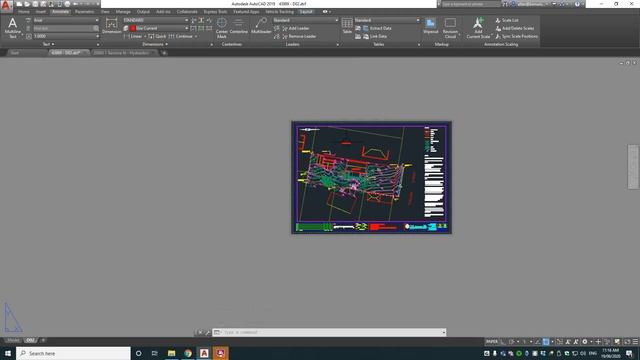Viewport: 640px width, 360px height.
Task: Click Add Leader
Action: [295, 28]
